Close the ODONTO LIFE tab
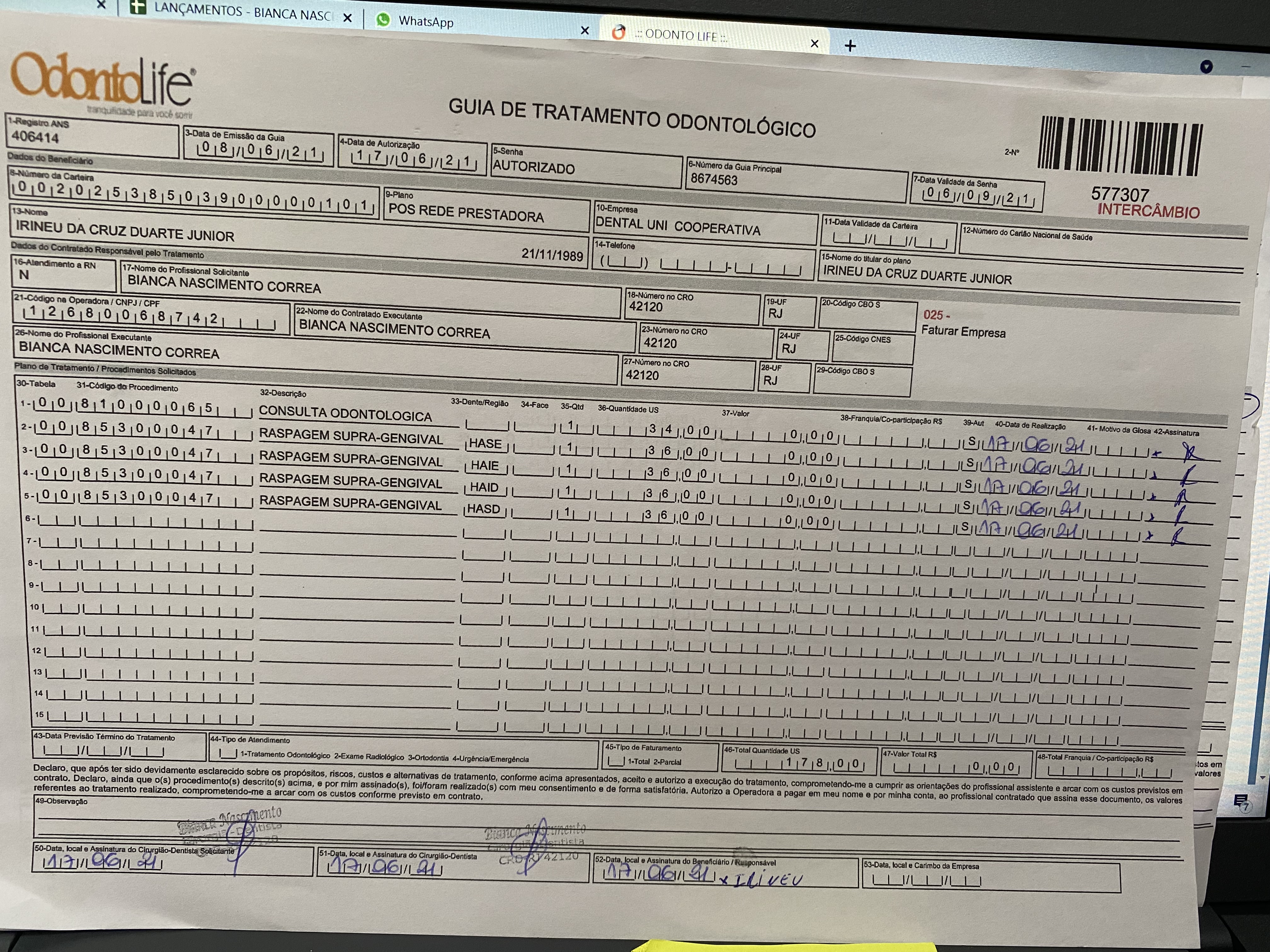1270x952 pixels. (814, 44)
